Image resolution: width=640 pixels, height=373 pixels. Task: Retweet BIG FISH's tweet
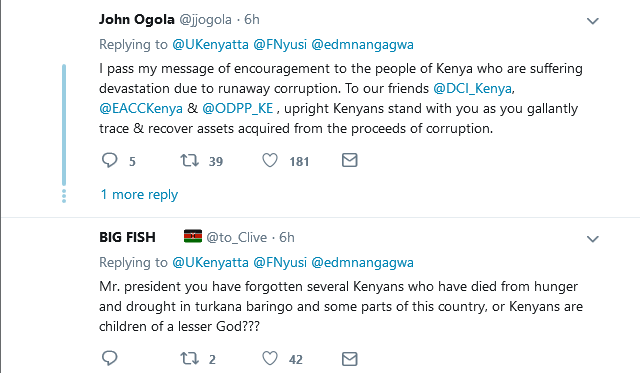click(190, 359)
